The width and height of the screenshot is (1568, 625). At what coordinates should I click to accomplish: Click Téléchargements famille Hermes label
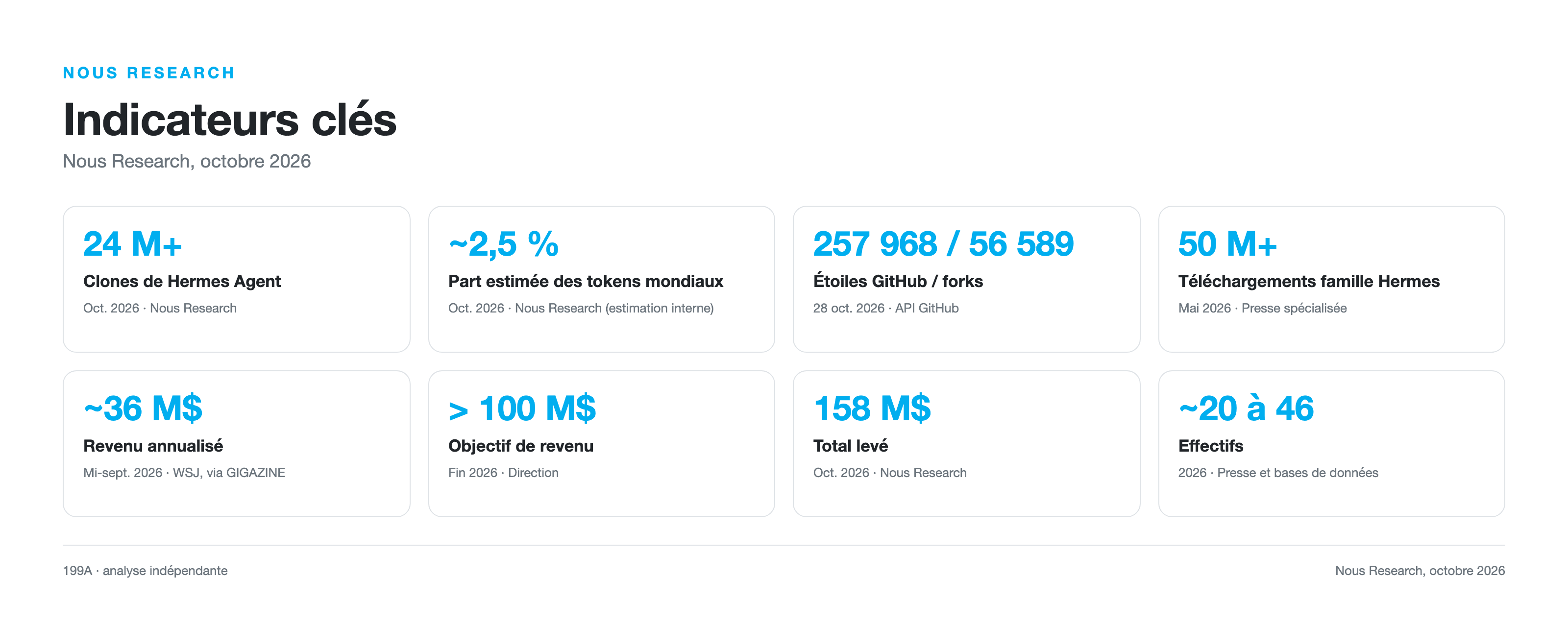coord(1309,281)
